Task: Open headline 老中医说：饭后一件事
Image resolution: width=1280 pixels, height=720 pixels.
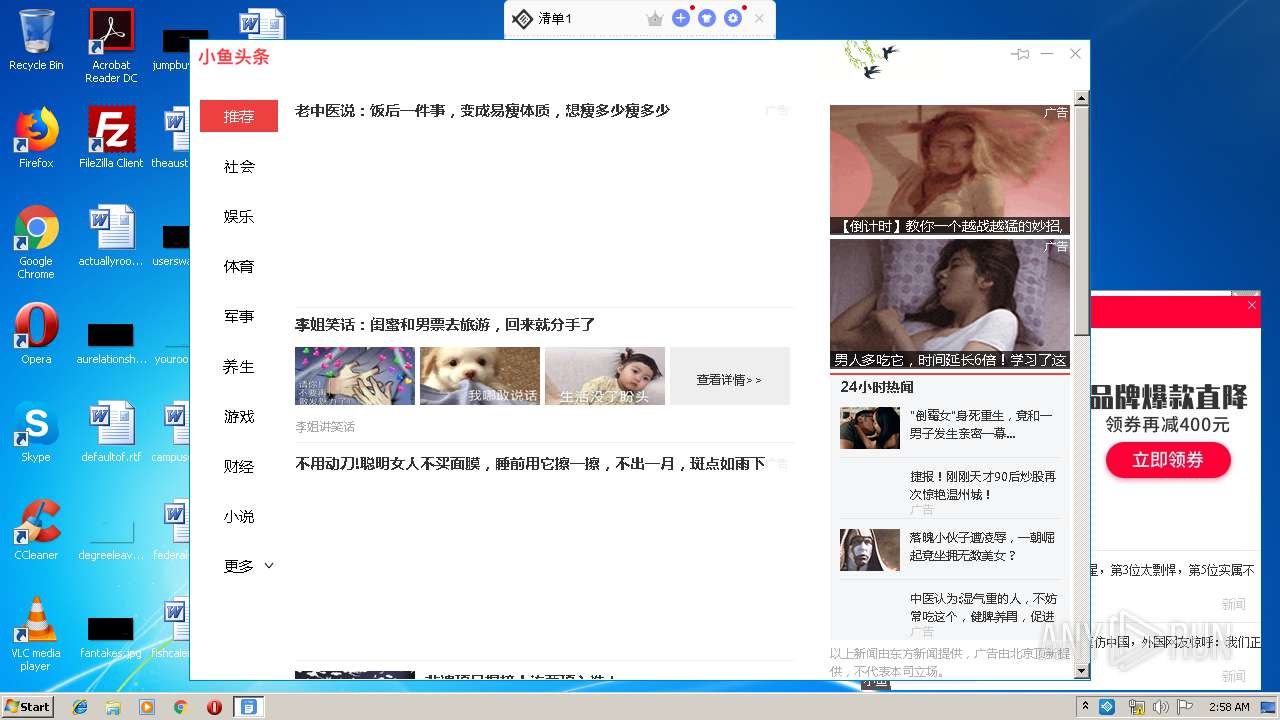Action: [482, 111]
